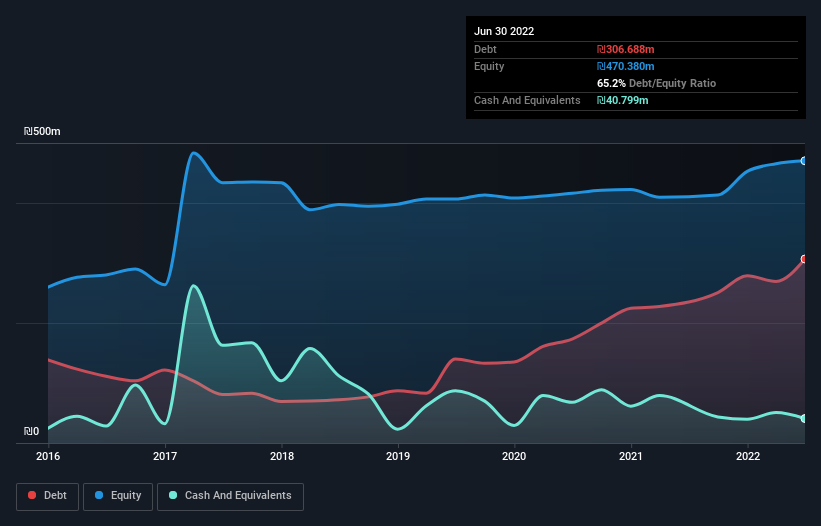Image resolution: width=821 pixels, height=526 pixels.
Task: Toggle the Equity series legend button
Action: [118, 496]
